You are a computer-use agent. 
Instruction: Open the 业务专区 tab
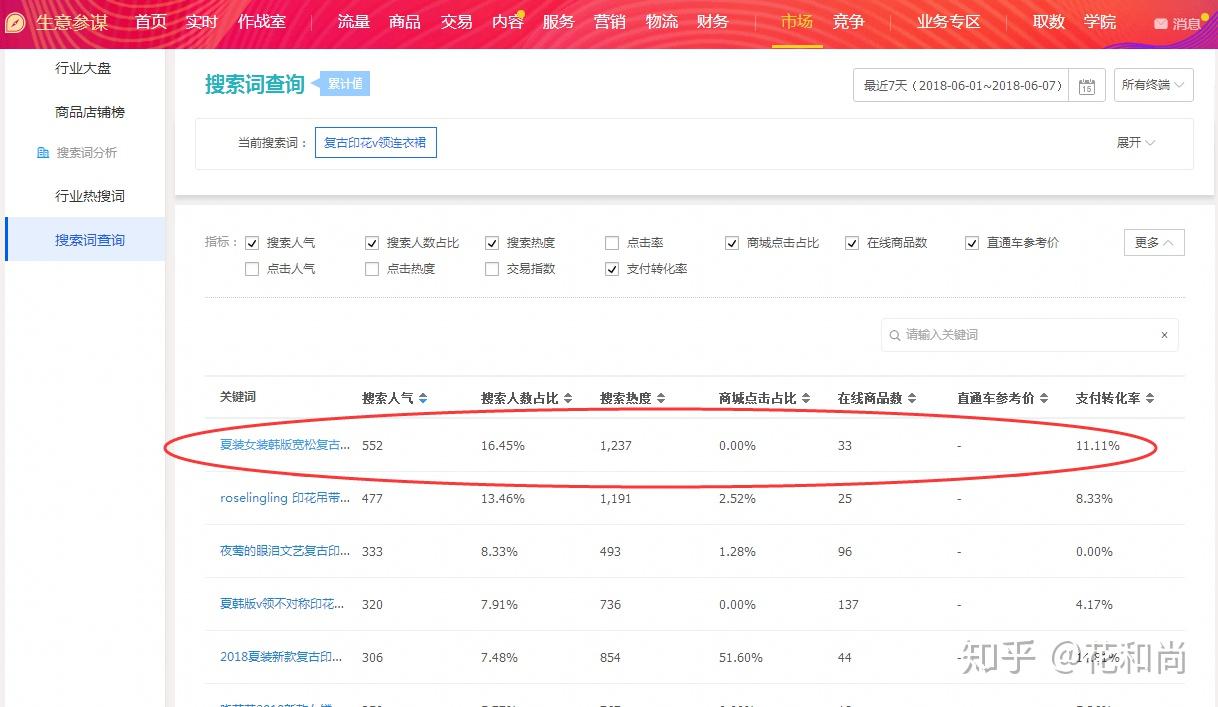click(948, 22)
